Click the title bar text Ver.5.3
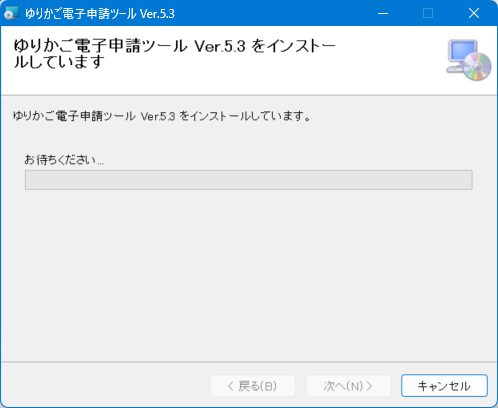 (x=157, y=14)
